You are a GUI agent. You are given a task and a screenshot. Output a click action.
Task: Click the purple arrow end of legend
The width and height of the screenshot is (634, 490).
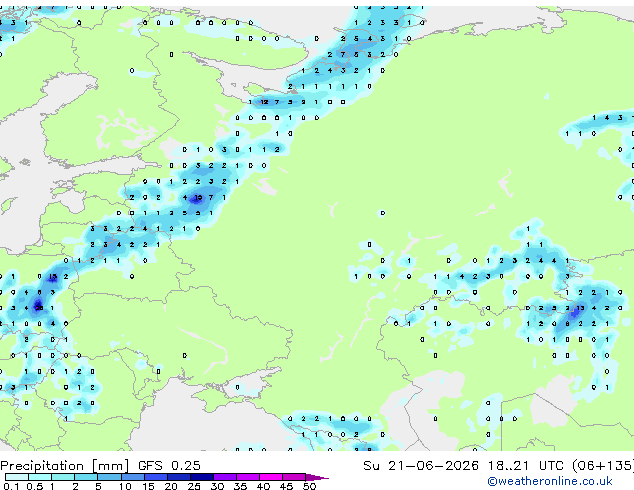tap(317, 477)
